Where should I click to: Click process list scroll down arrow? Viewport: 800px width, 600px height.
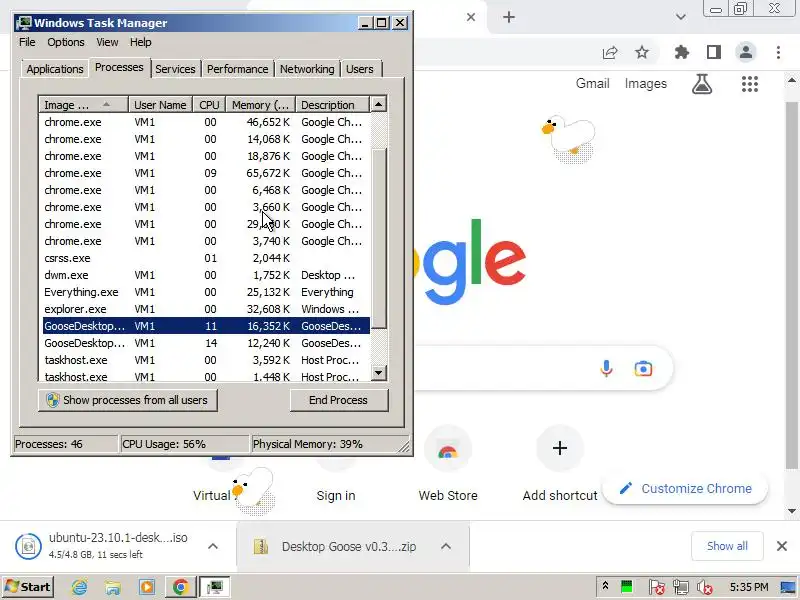click(x=379, y=372)
